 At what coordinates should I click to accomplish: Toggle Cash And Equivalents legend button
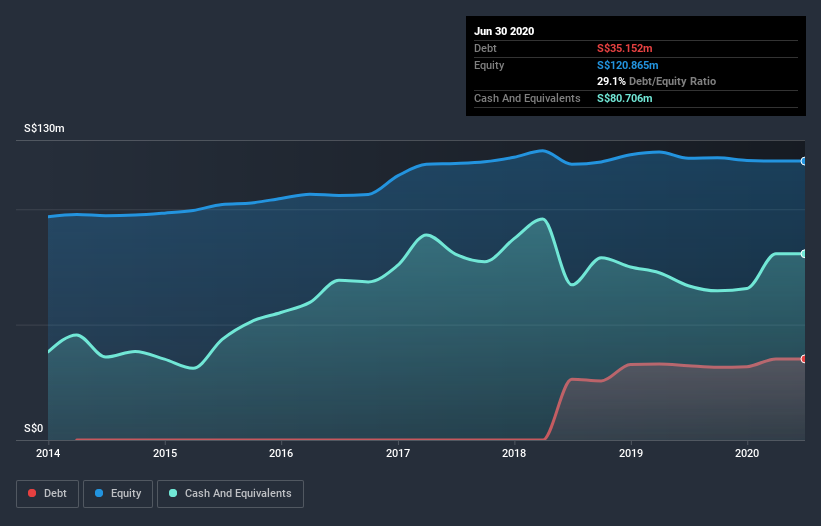[230, 494]
